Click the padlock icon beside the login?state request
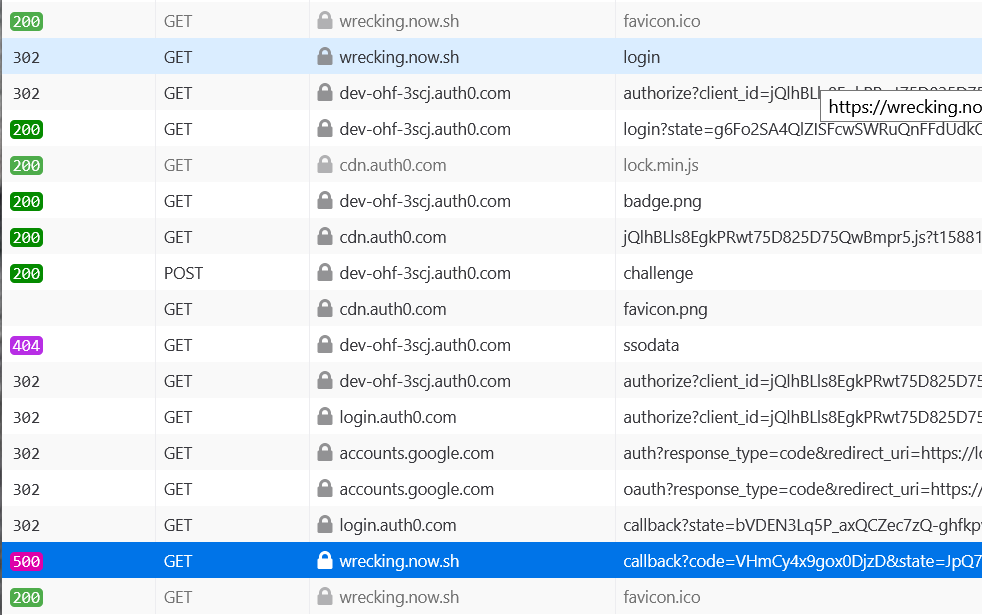The height and width of the screenshot is (615, 982). [x=324, y=128]
